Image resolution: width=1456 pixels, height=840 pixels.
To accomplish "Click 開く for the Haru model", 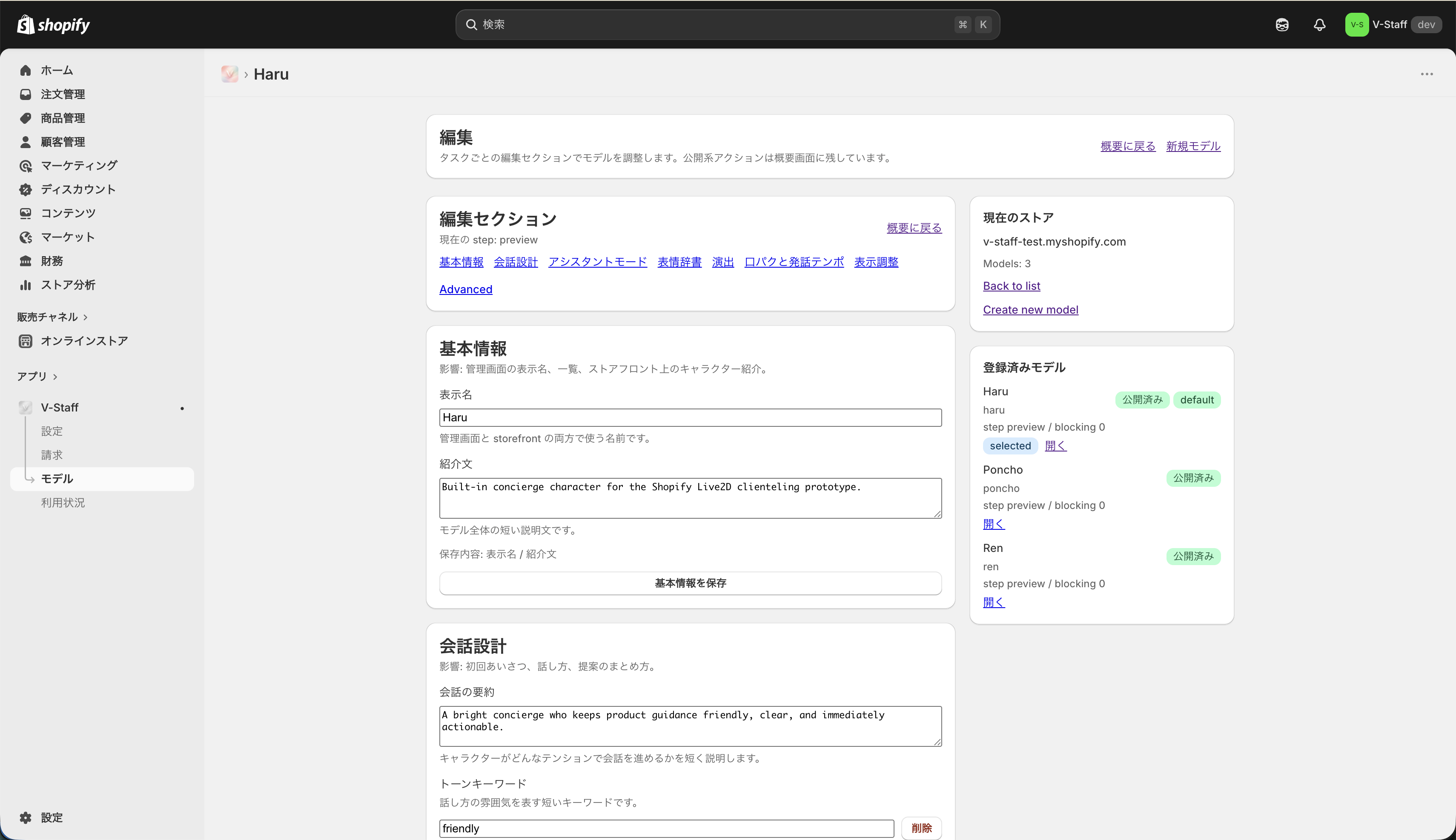I will [1056, 446].
